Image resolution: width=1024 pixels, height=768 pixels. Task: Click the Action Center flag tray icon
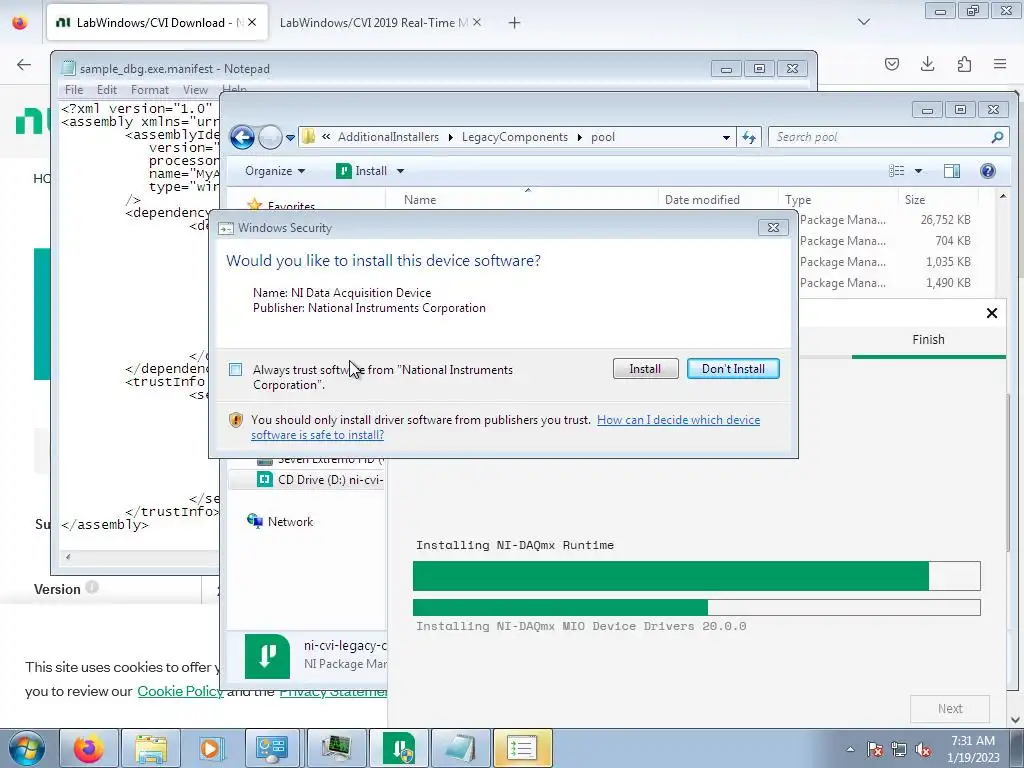pos(875,749)
